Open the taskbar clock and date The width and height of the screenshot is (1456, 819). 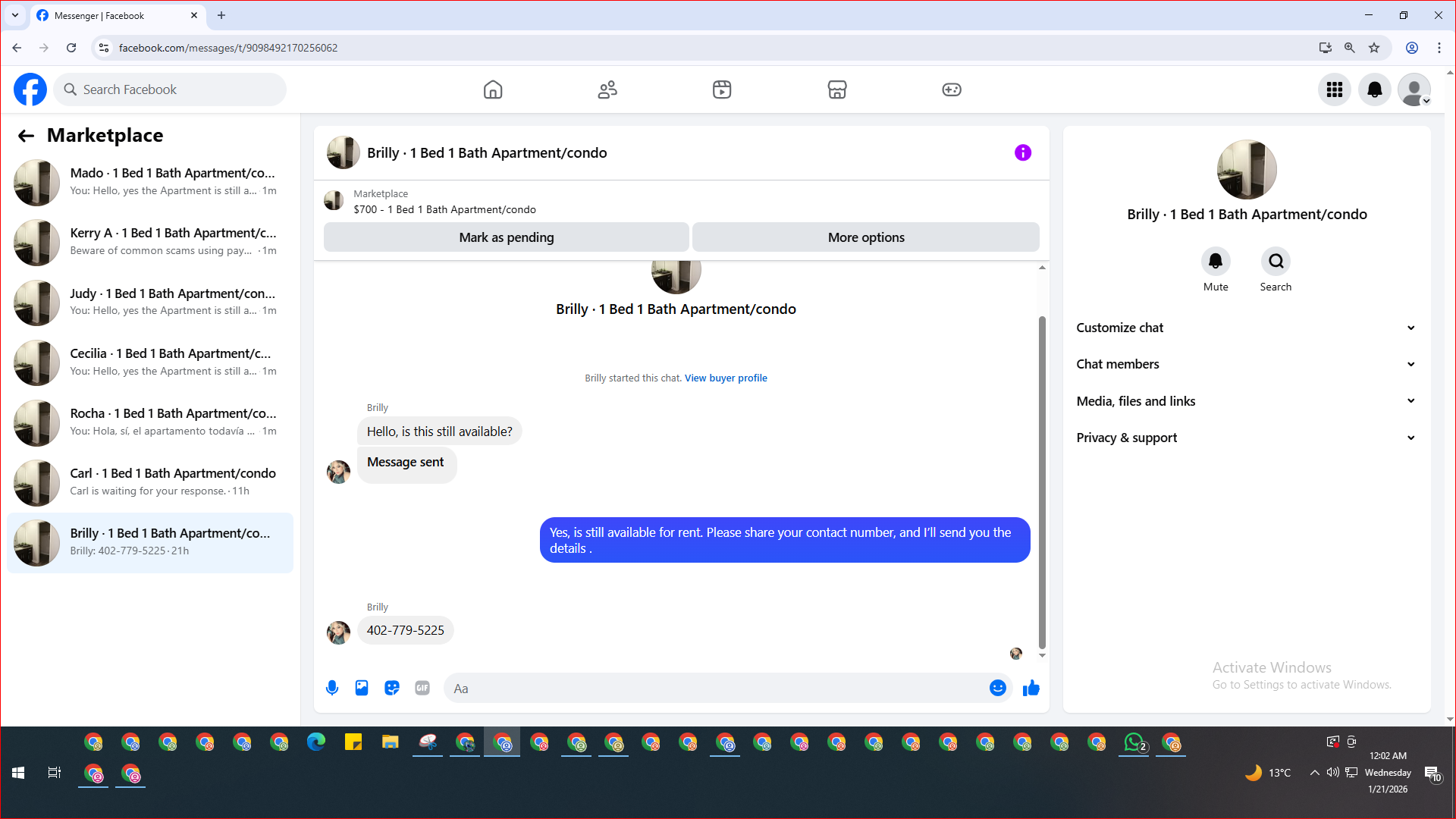coord(1388,773)
